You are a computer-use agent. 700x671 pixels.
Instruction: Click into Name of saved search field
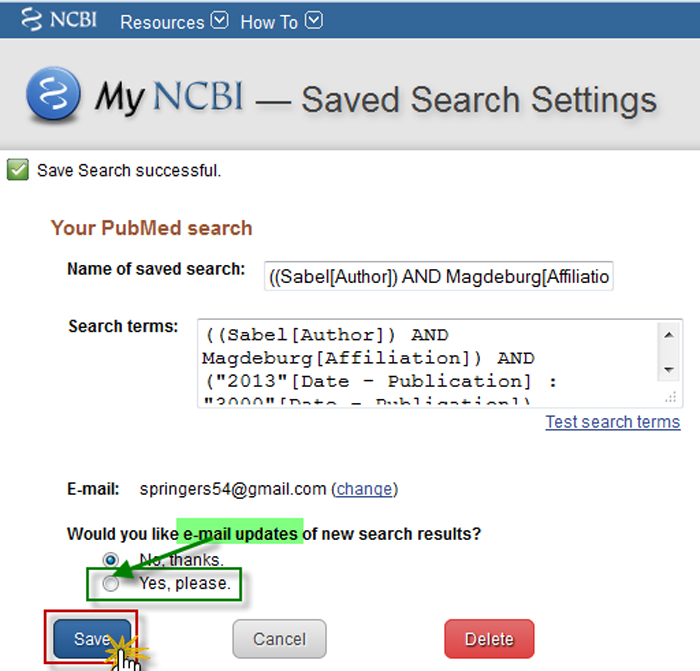click(x=439, y=277)
